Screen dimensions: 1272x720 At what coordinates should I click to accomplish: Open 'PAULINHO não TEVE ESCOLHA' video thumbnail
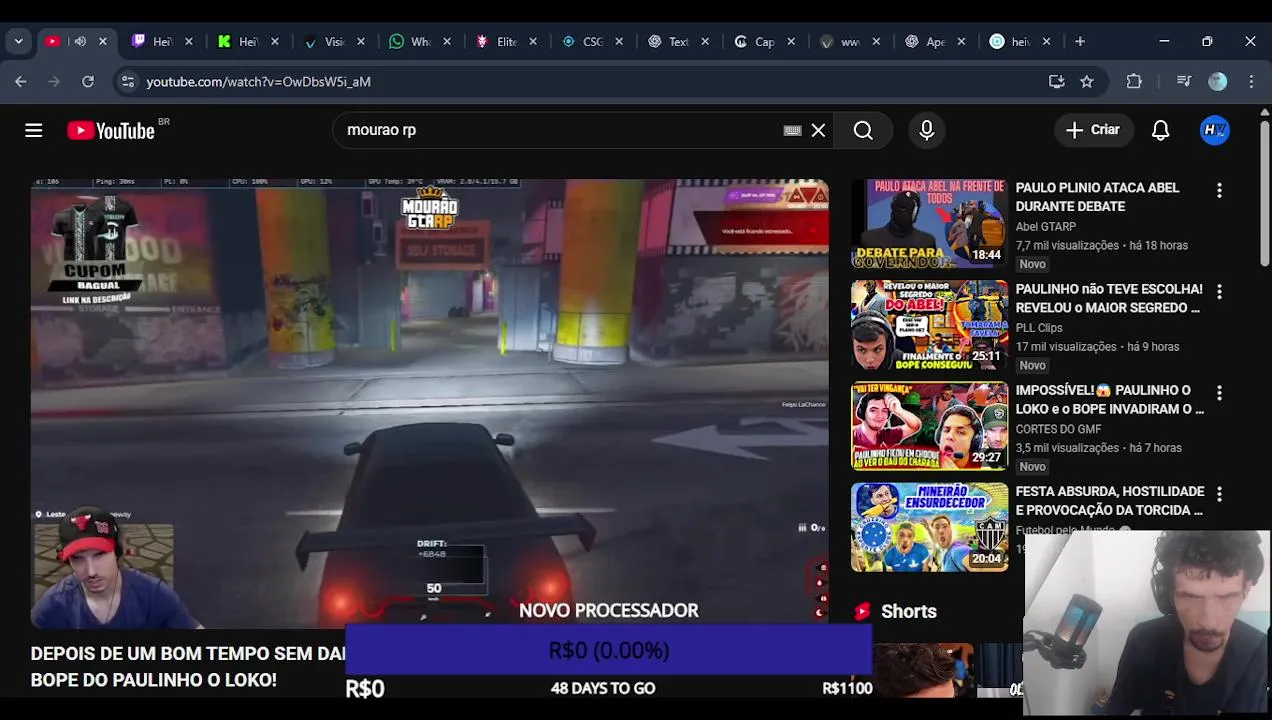tap(929, 325)
